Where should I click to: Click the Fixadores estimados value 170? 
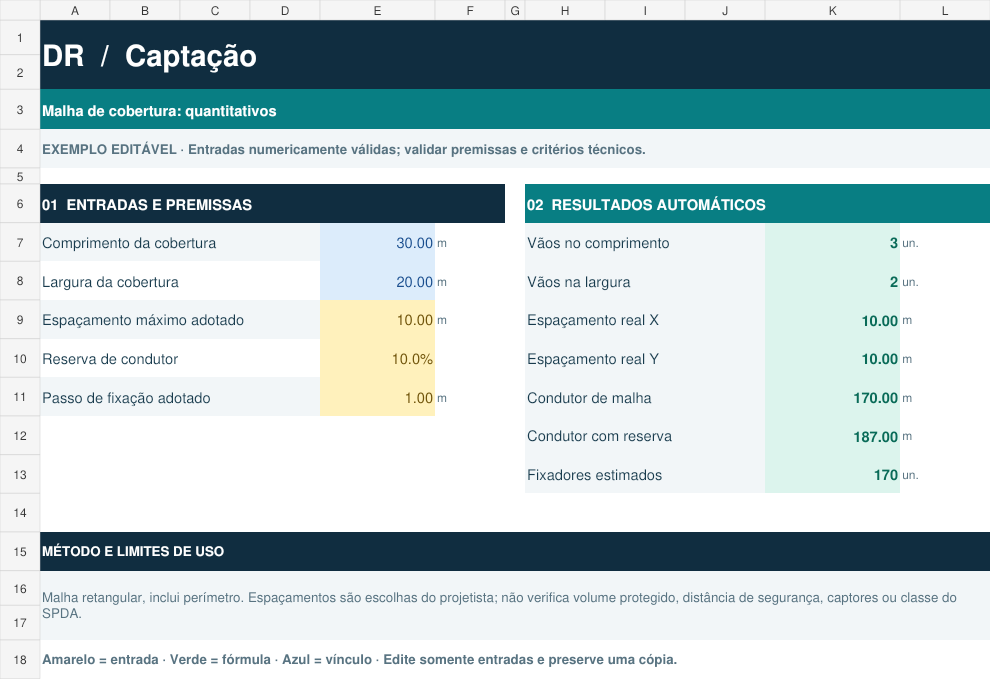tap(832, 475)
